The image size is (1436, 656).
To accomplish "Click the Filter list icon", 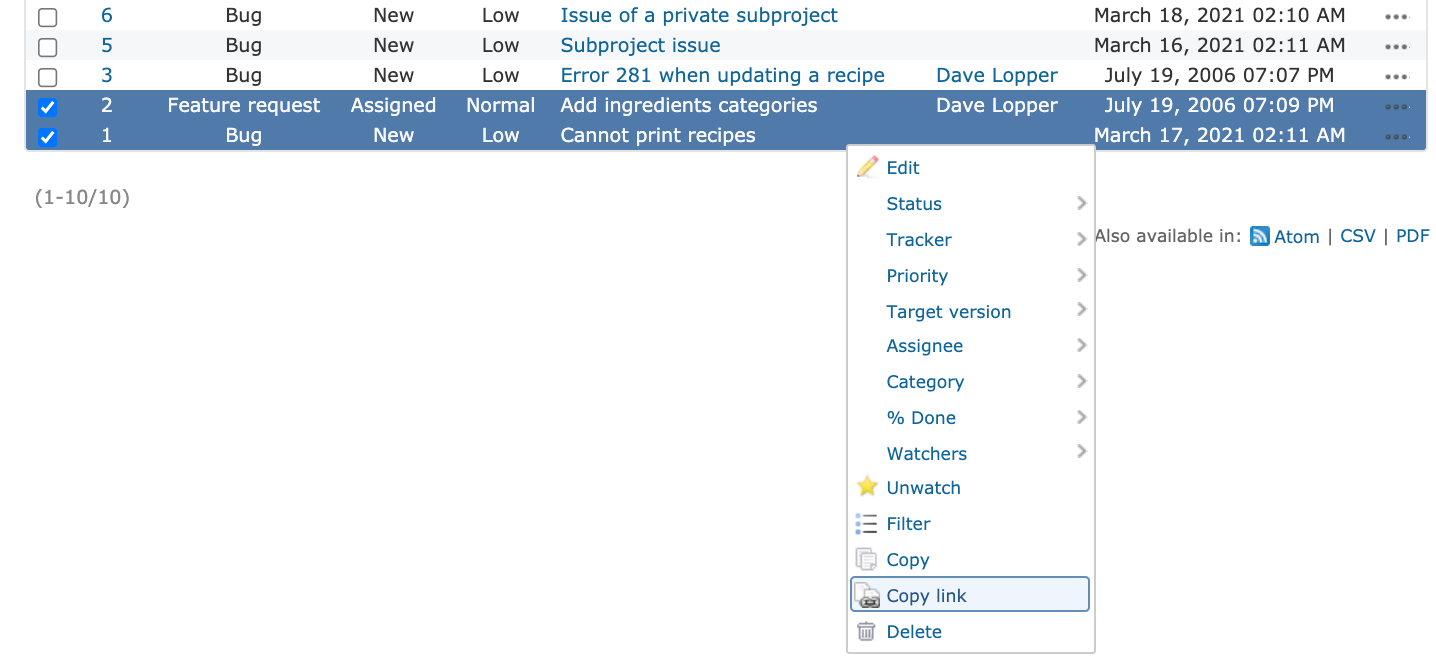I will pyautogui.click(x=867, y=523).
